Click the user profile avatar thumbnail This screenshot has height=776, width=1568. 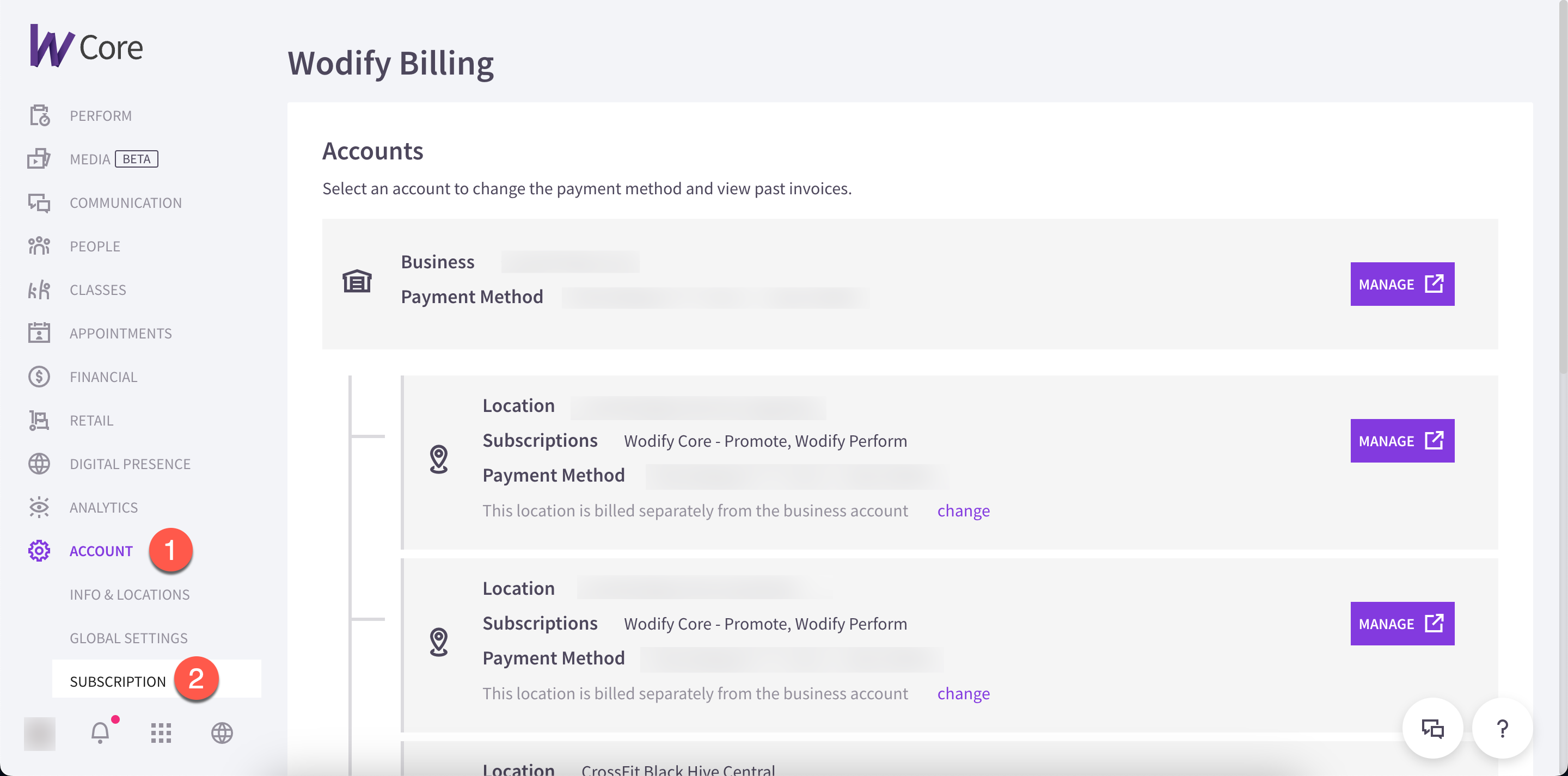click(40, 734)
